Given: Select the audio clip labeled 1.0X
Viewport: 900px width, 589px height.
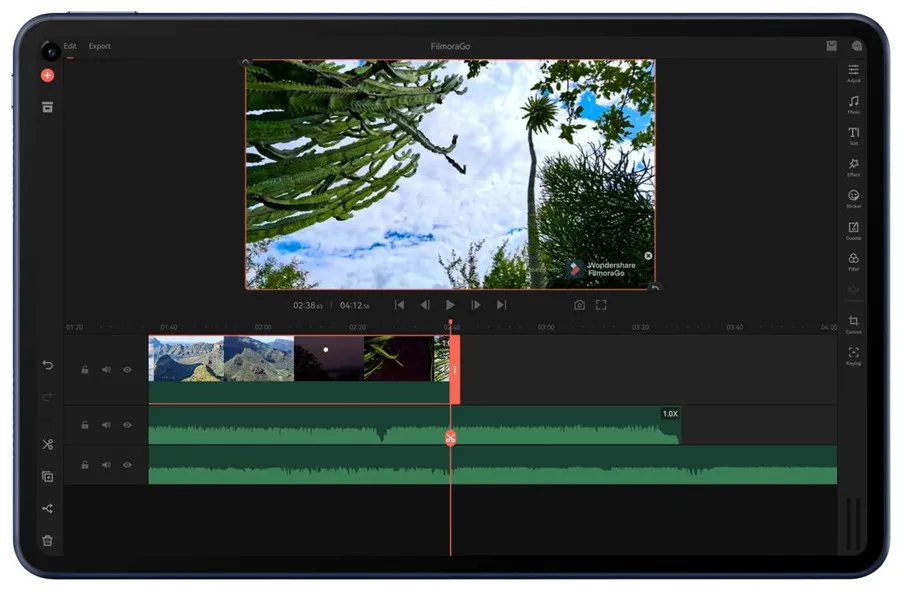Looking at the screenshot, I should click(x=414, y=425).
